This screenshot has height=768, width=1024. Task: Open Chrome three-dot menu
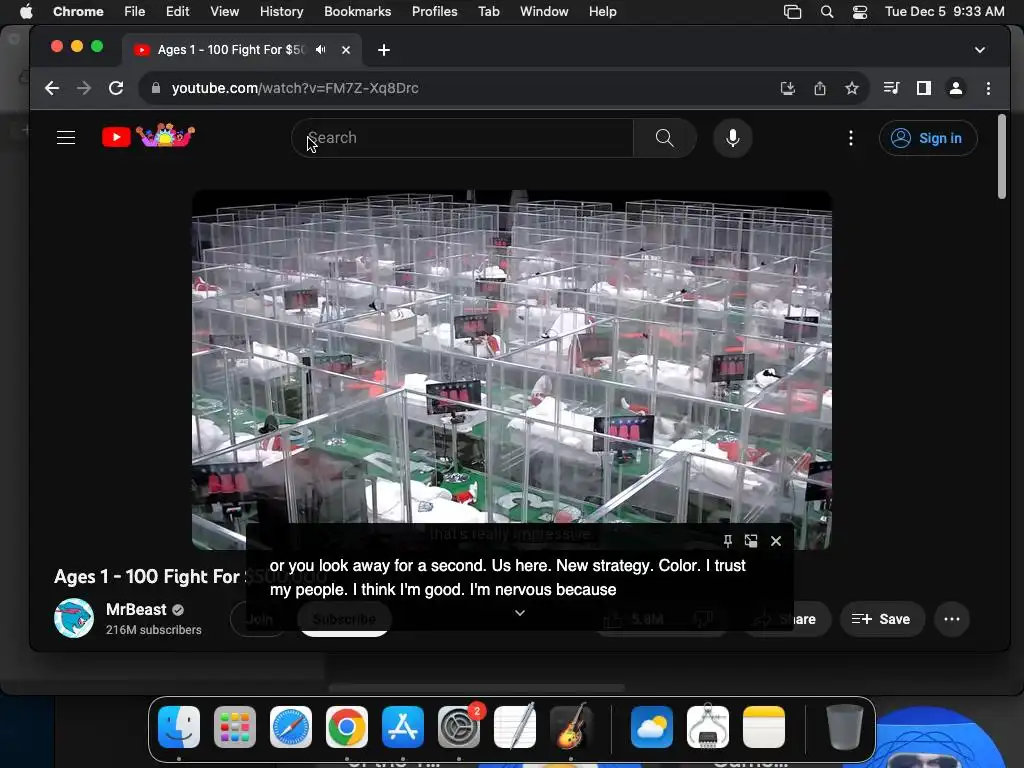(988, 88)
